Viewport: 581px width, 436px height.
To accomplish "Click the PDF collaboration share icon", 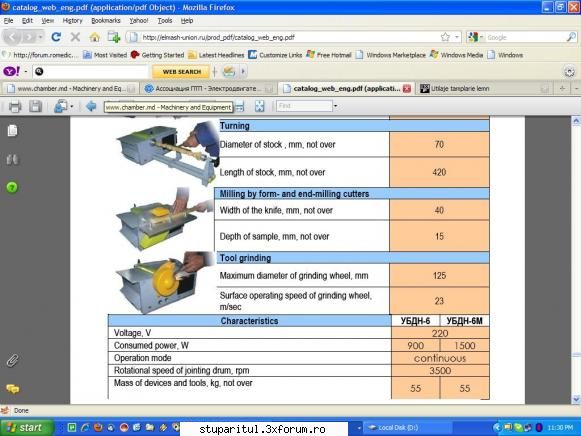I will [60, 107].
